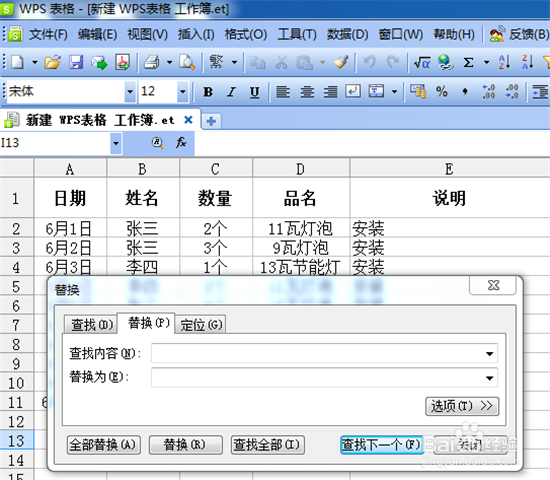Screen dimensions: 550x480
Task: Switch to the 定位(G) tab
Action: [x=201, y=324]
